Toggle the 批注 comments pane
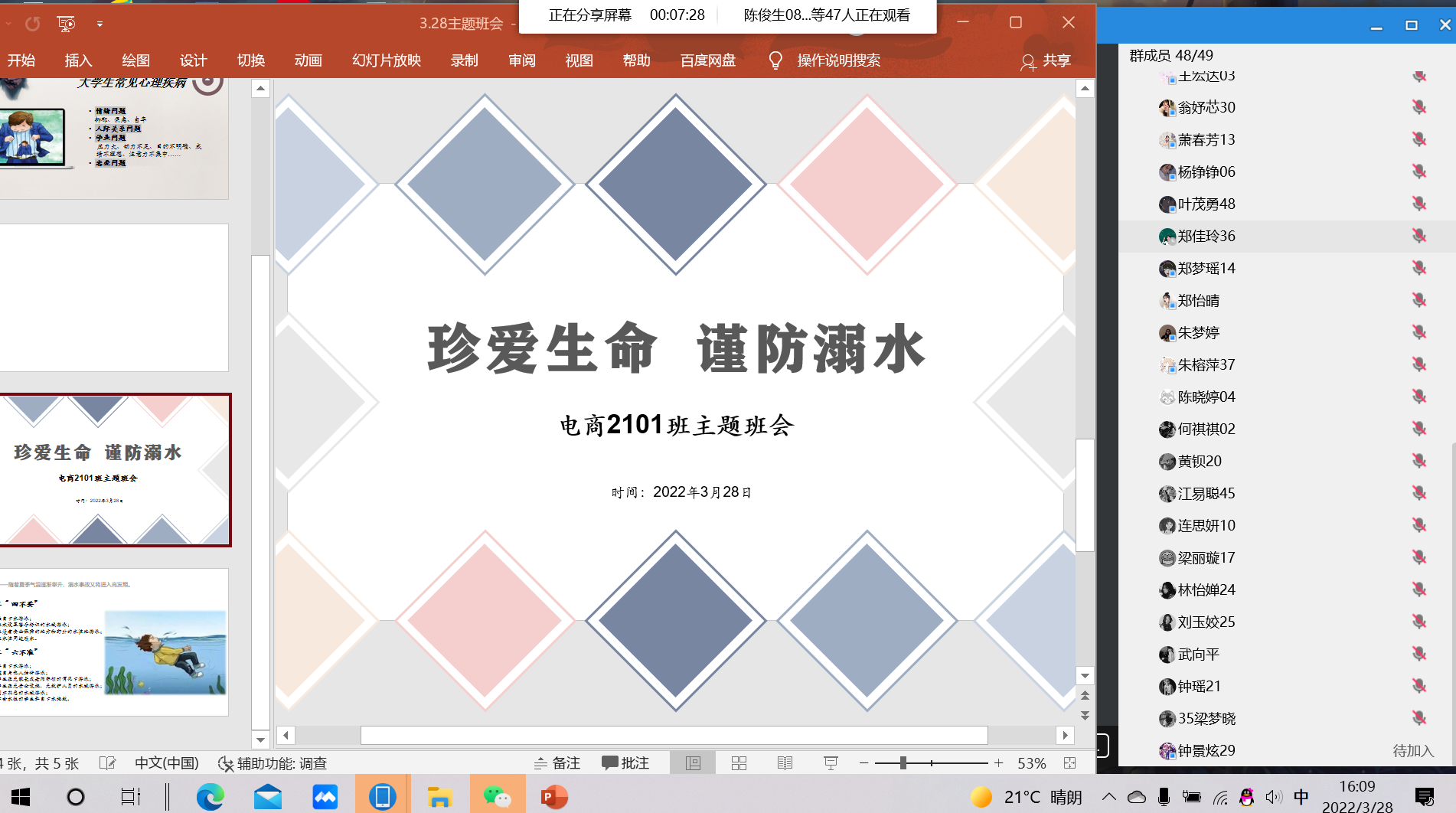 (x=625, y=763)
